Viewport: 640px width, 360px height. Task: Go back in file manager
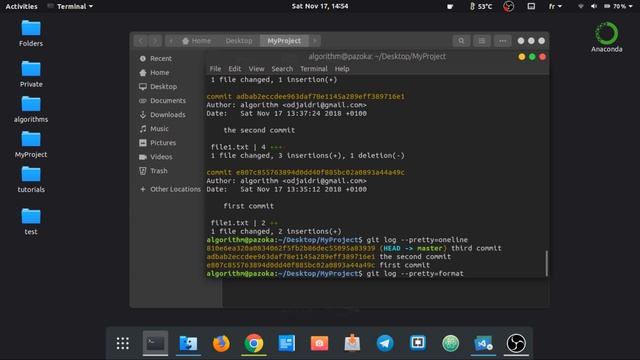(141, 41)
